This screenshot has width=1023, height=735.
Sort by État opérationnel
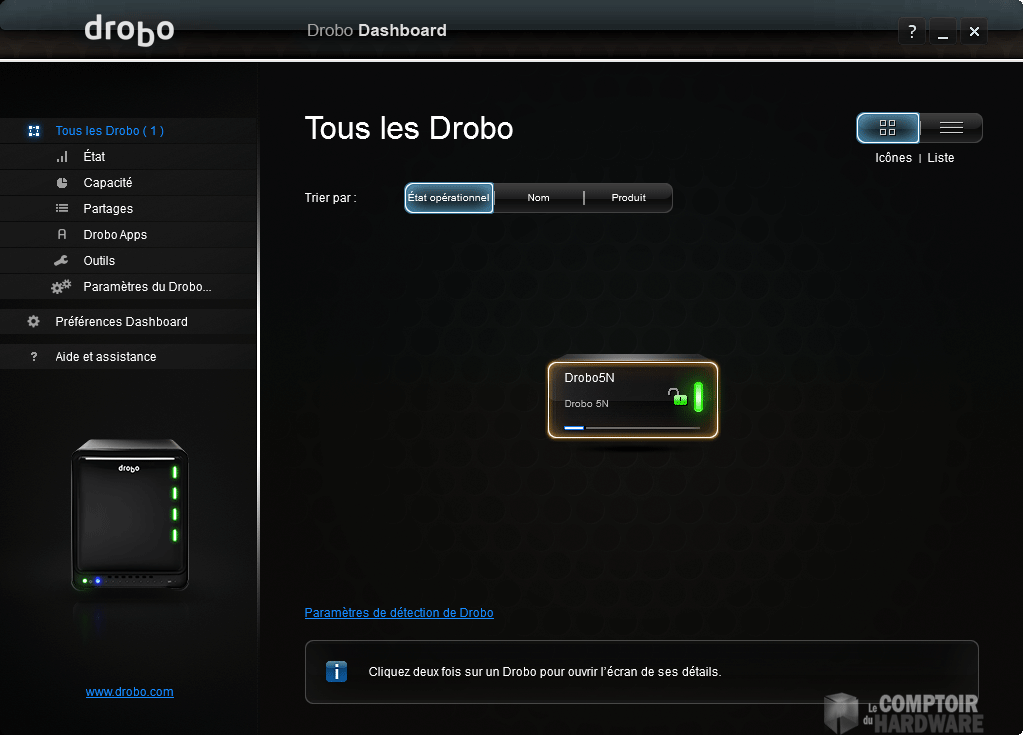pyautogui.click(x=449, y=198)
